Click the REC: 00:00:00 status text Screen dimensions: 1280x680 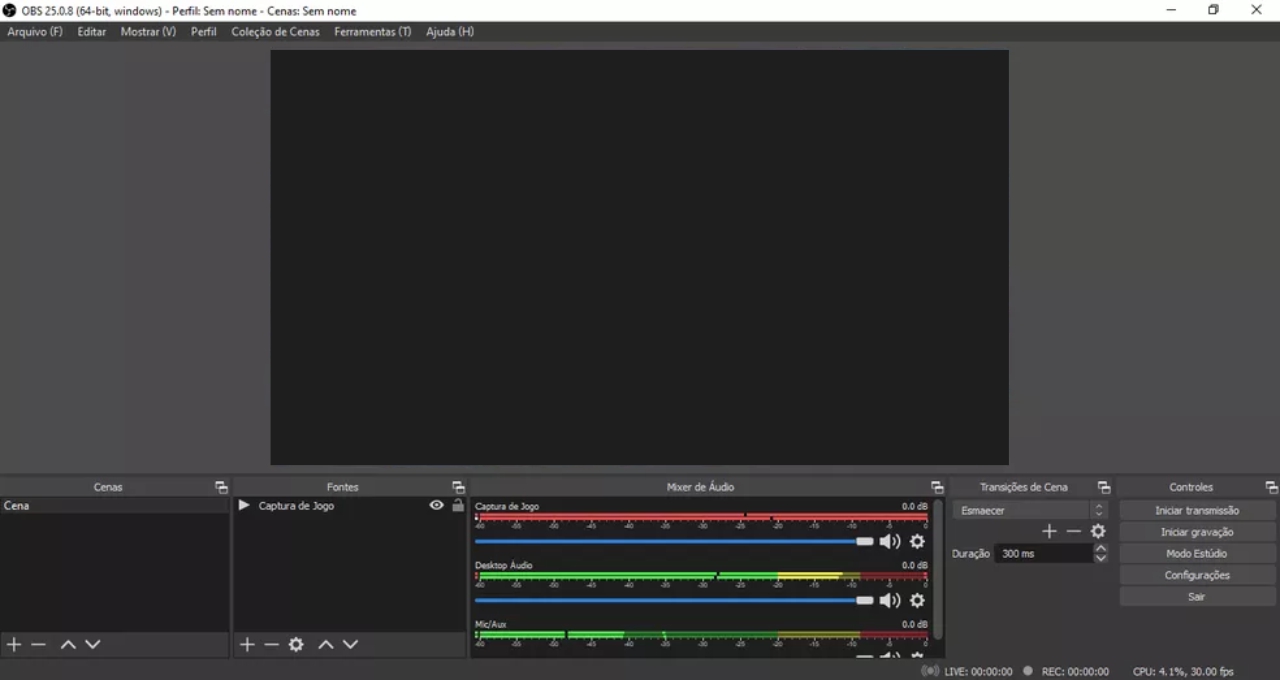coord(1075,671)
